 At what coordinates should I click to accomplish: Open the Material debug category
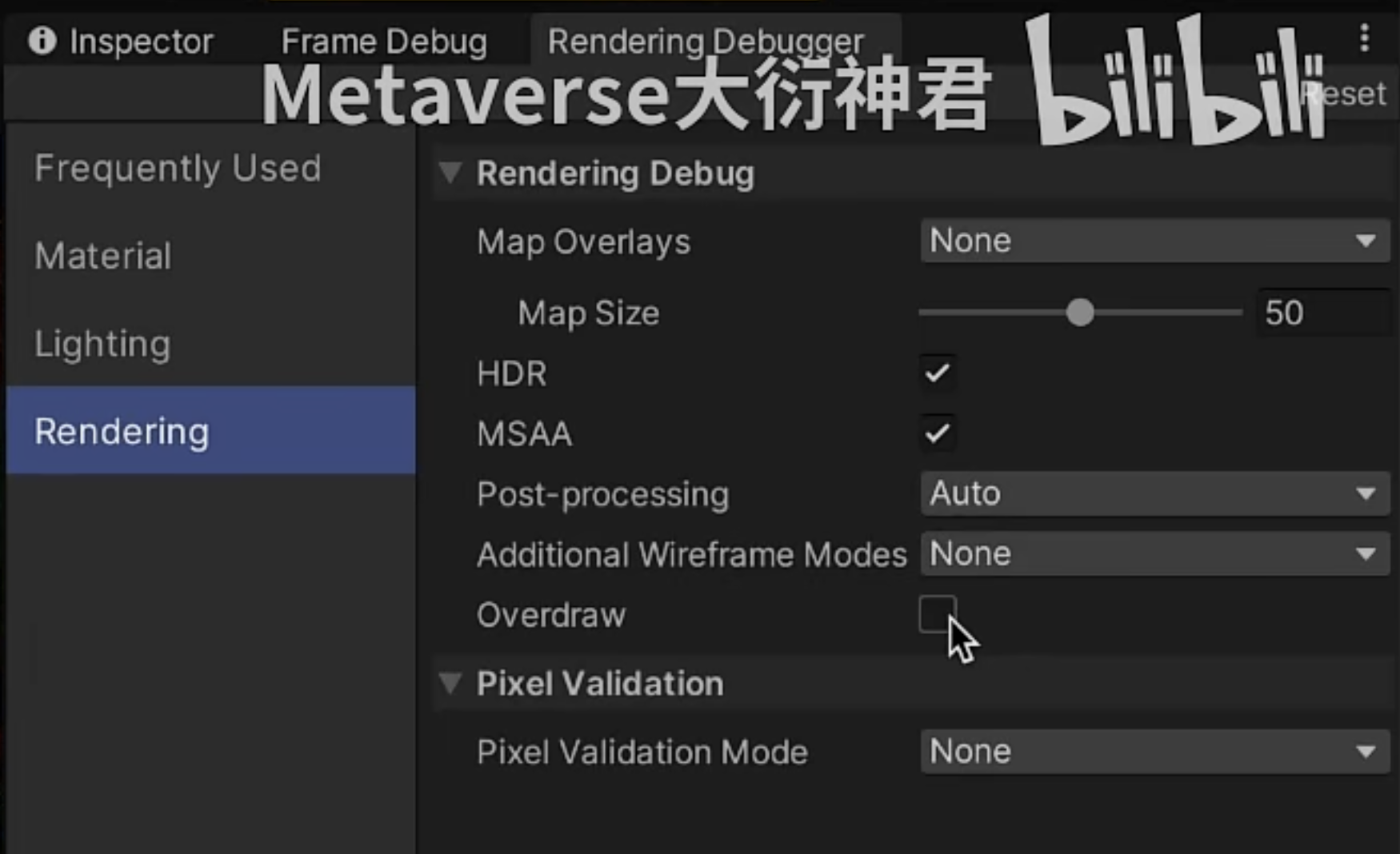click(103, 257)
